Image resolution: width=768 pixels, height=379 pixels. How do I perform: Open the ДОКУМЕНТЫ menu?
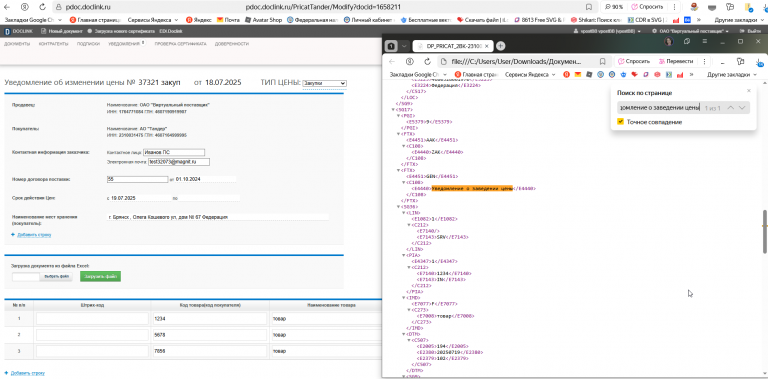pos(17,44)
